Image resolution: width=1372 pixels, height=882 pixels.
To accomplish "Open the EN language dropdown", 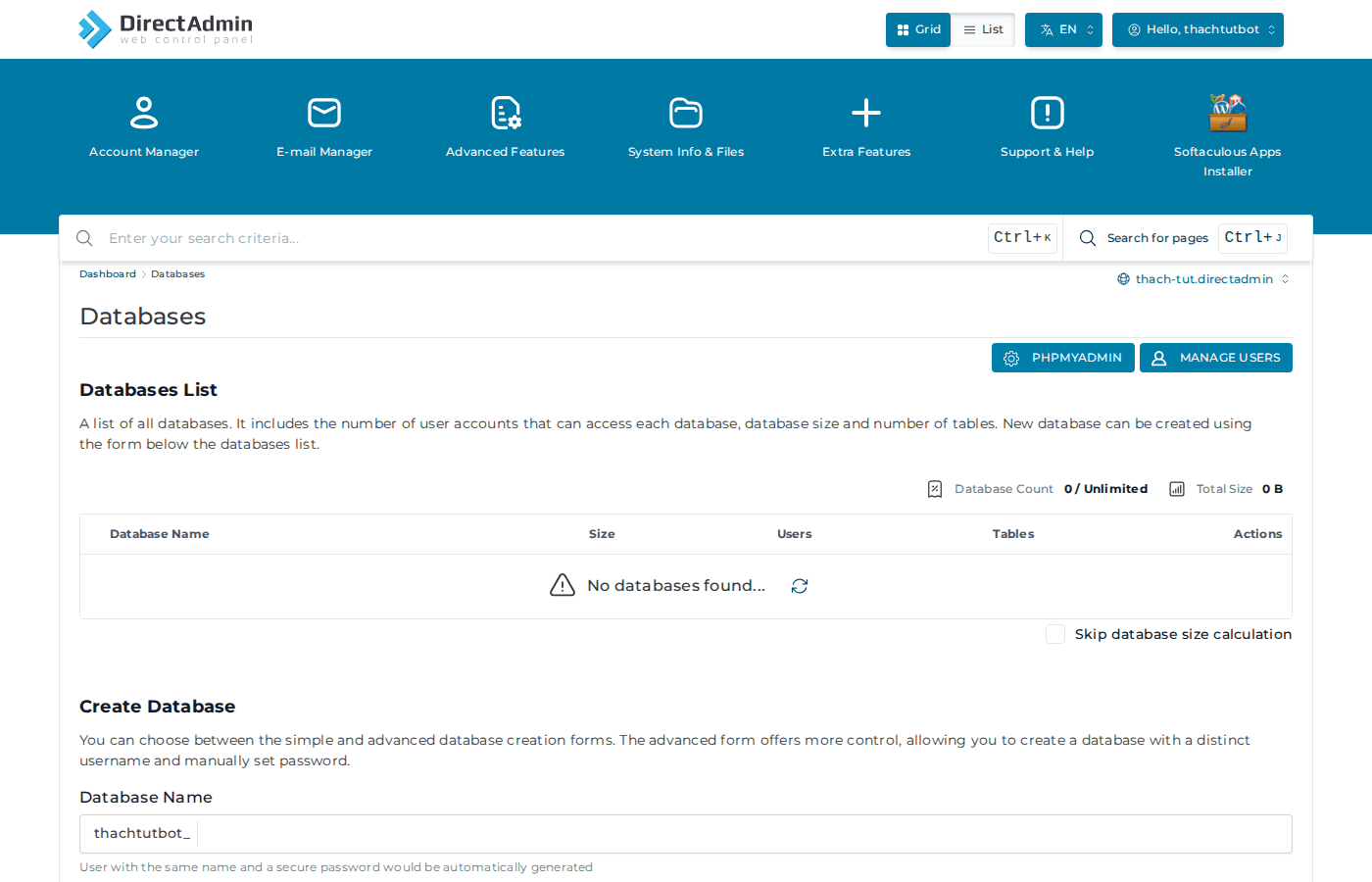I will tap(1063, 29).
